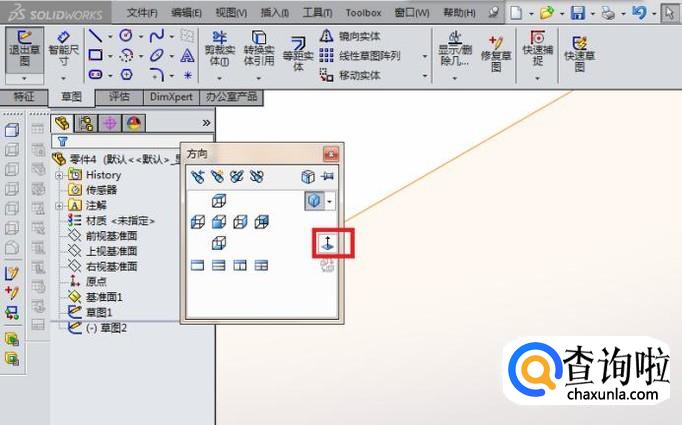Click the Open folder icon
This screenshot has height=425, width=682.
(x=547, y=13)
